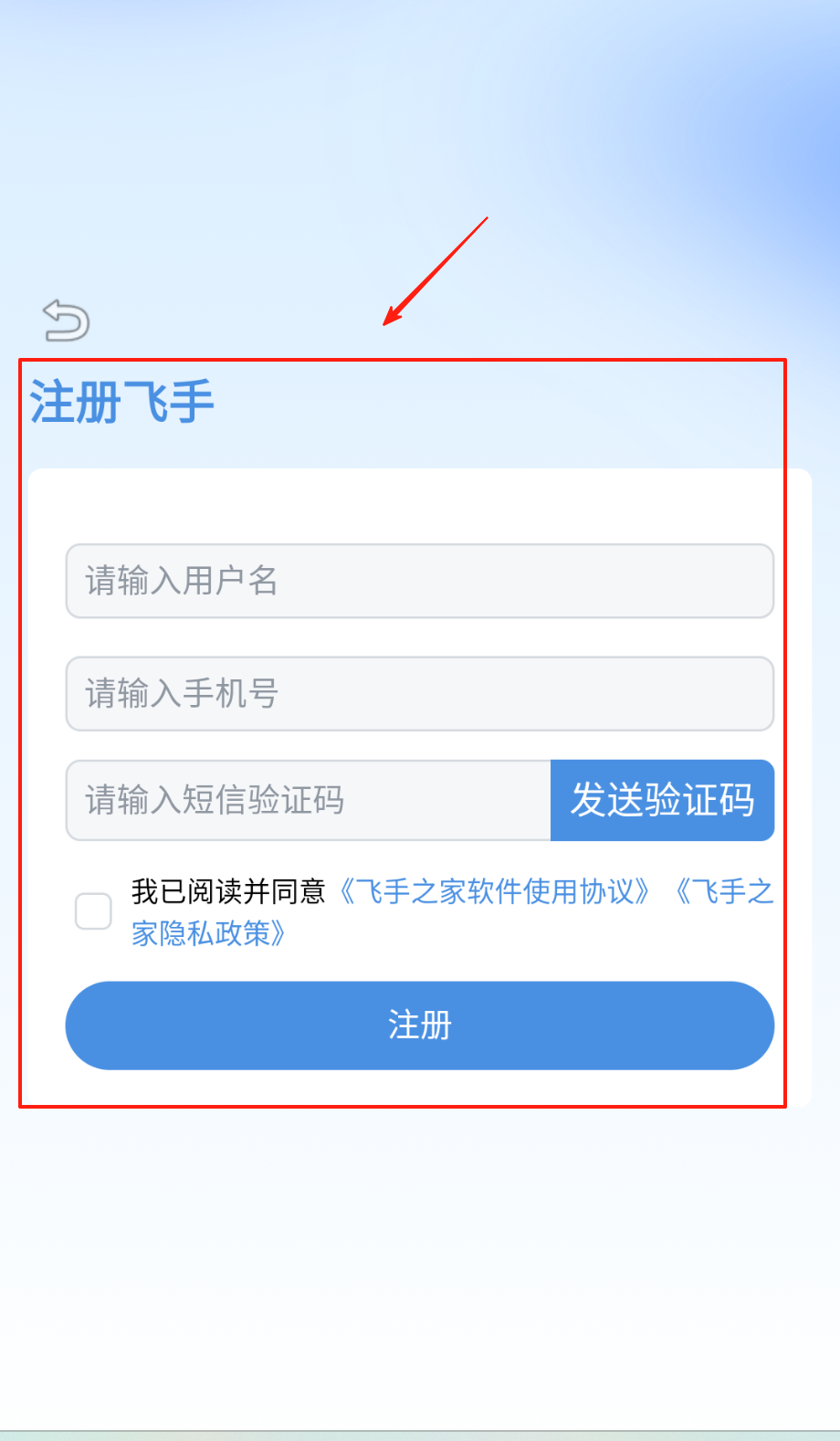Activate the 请输入短信验证码 SMS code field

(x=309, y=800)
